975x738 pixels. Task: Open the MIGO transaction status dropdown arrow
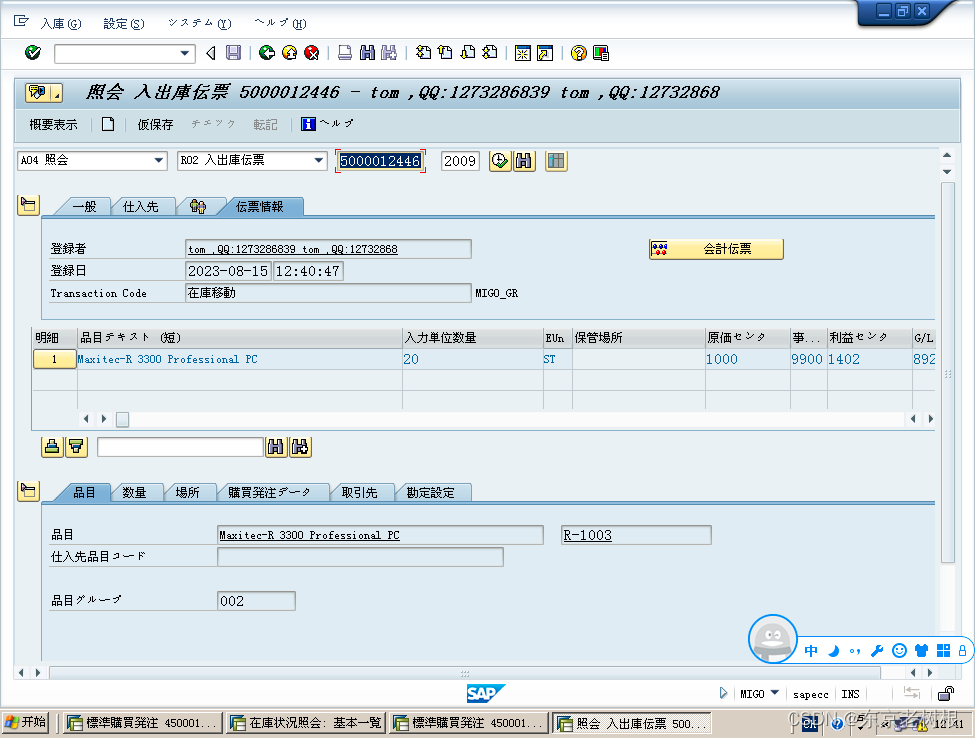coord(775,693)
